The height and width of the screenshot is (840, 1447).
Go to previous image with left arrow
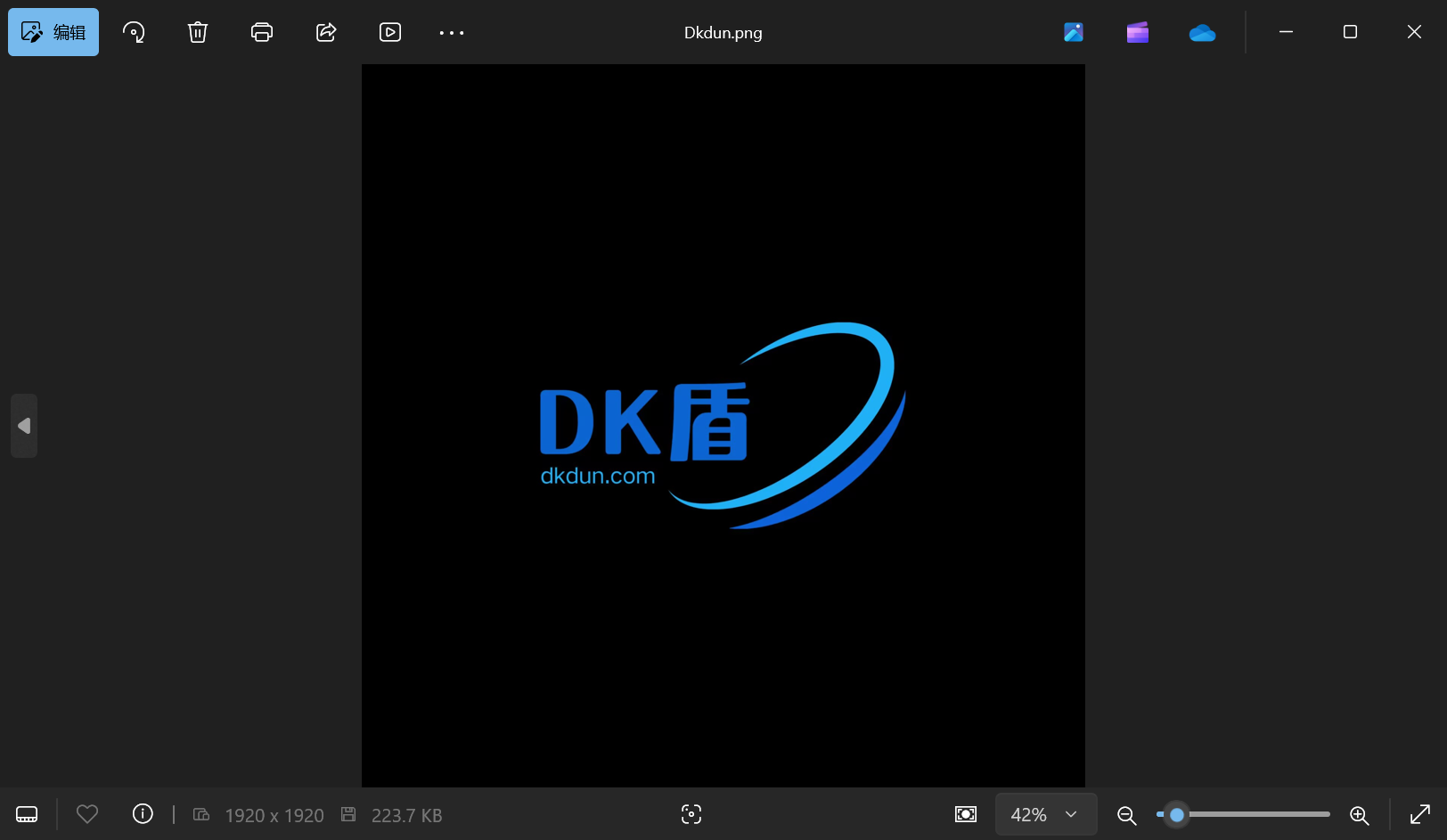[24, 426]
